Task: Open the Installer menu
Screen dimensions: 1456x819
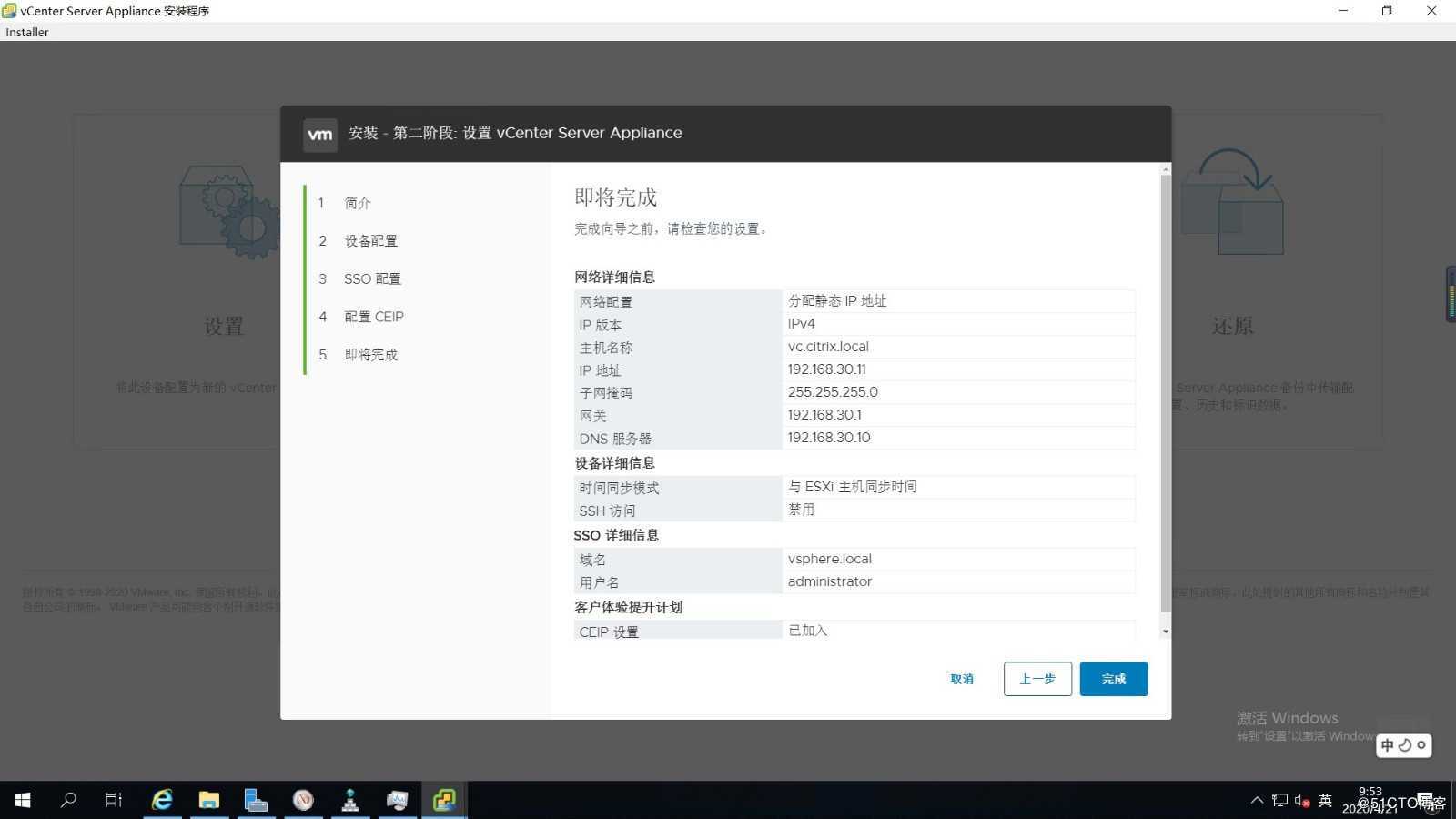Action: point(27,32)
